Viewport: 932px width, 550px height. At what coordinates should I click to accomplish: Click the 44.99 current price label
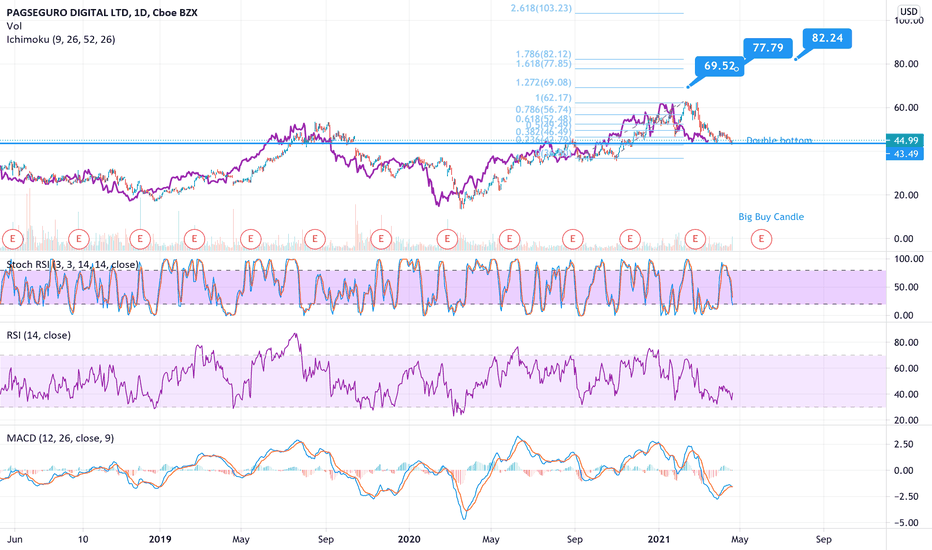pyautogui.click(x=905, y=141)
